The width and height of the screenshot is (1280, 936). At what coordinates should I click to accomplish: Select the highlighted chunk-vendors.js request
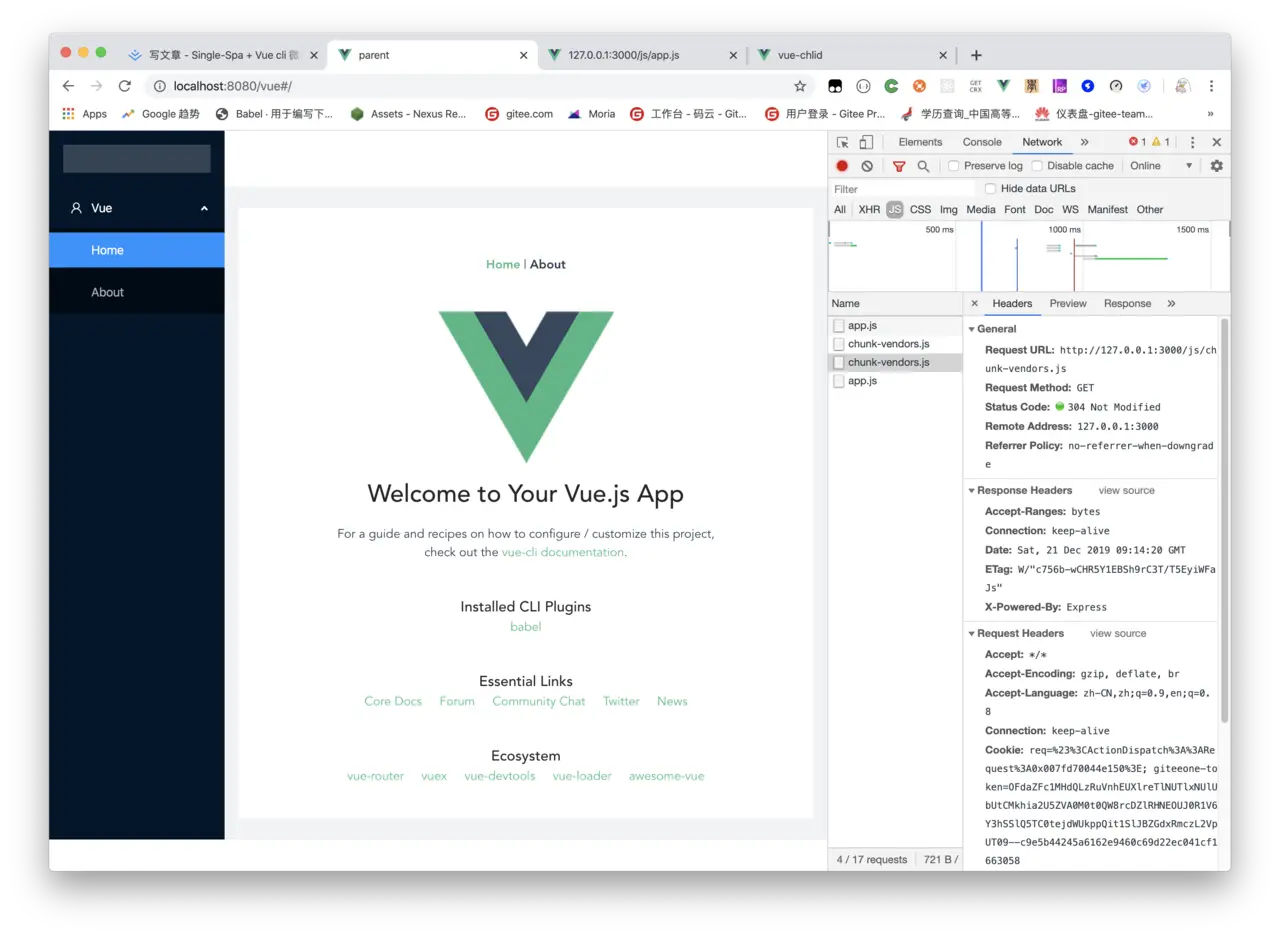895,362
